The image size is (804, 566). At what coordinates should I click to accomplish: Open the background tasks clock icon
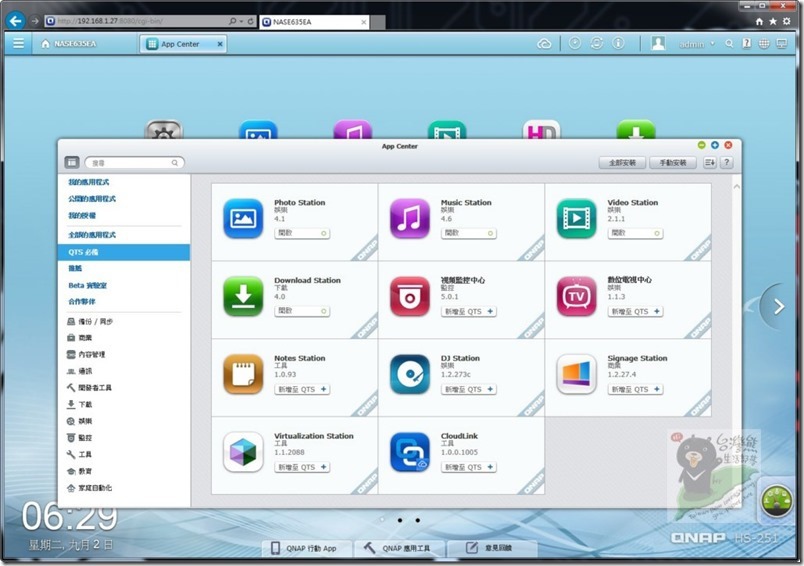click(575, 44)
